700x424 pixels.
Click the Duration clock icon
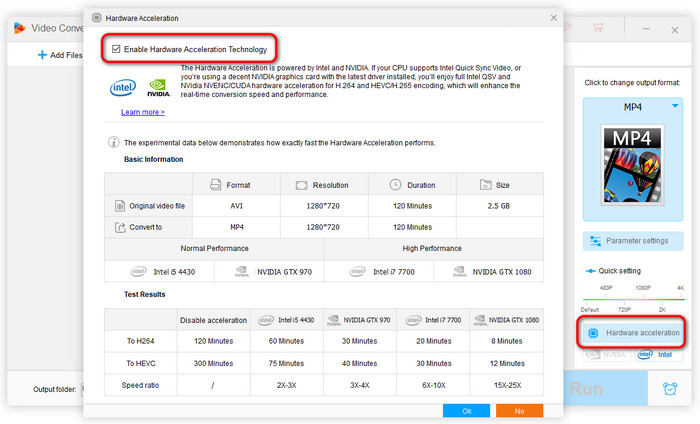tap(395, 184)
